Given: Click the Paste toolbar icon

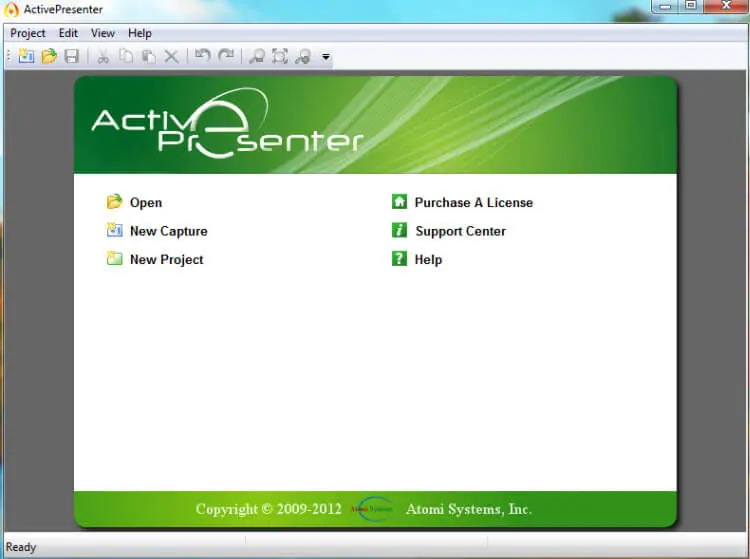Looking at the screenshot, I should (149, 56).
